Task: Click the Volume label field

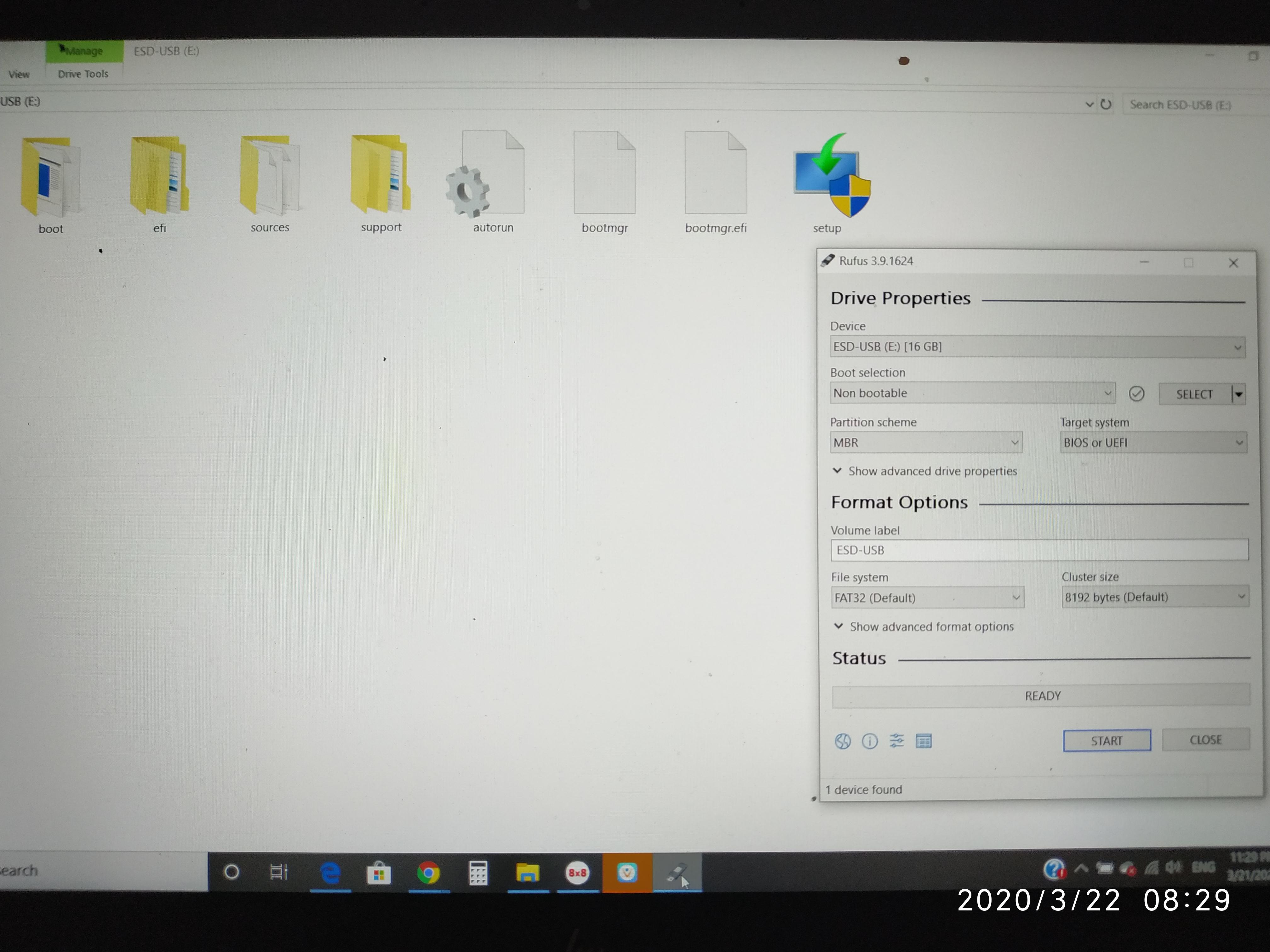Action: (1039, 550)
